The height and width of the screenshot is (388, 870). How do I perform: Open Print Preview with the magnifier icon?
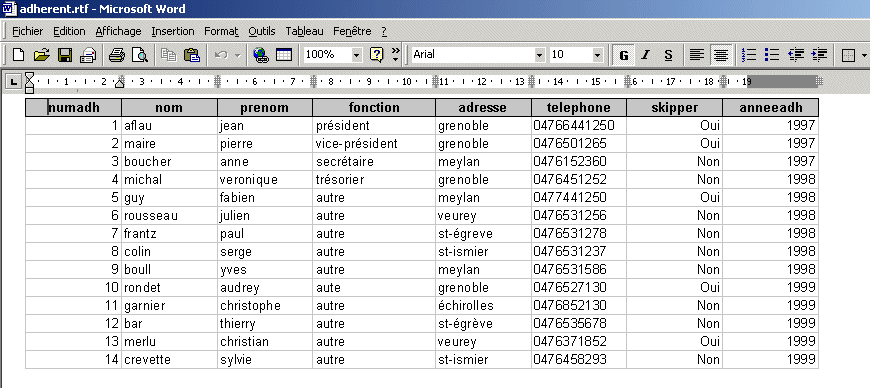[140, 54]
